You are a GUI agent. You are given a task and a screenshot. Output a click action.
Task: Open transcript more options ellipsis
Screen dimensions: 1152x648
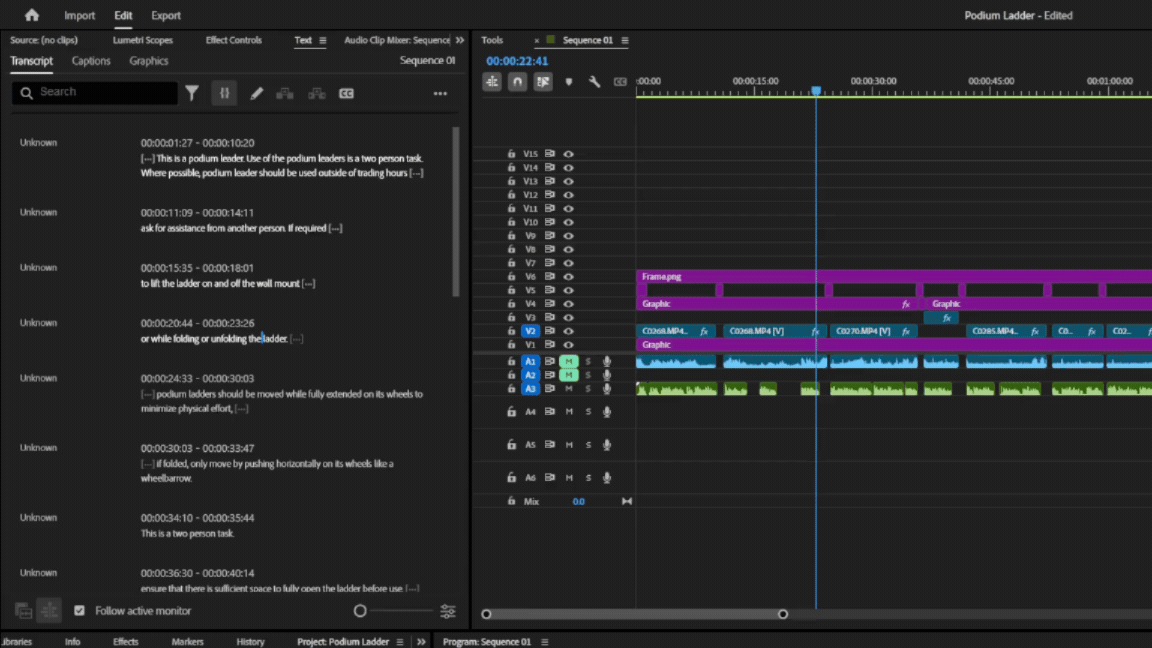point(440,93)
